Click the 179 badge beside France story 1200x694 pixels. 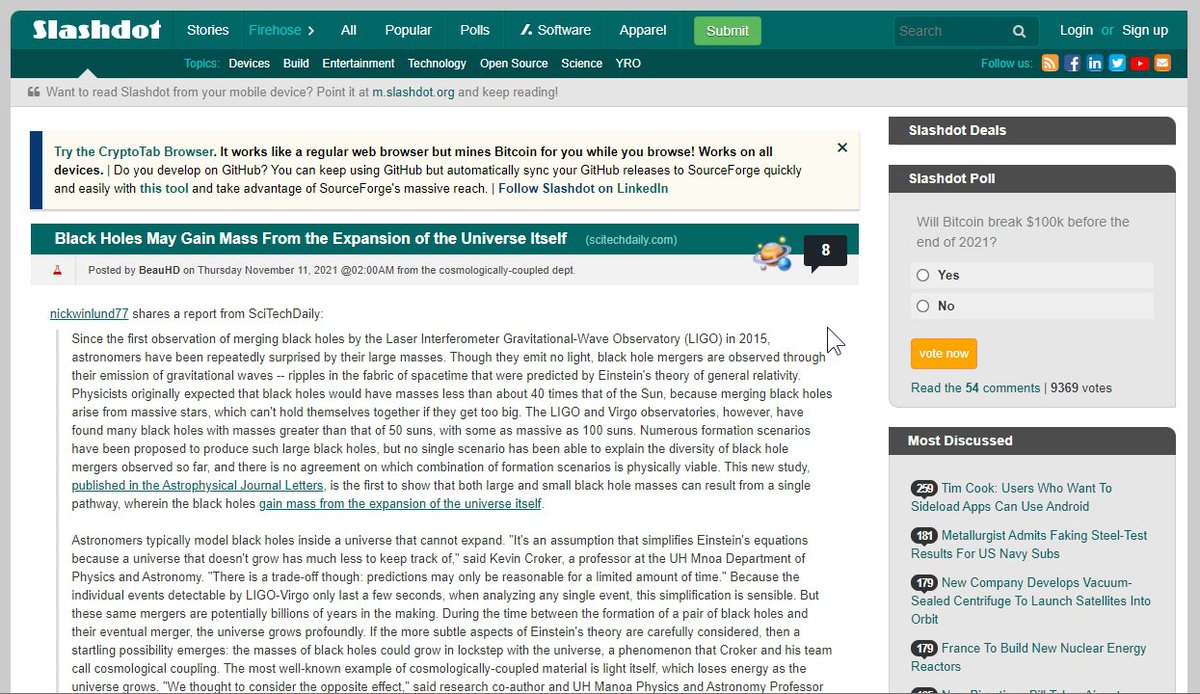(x=924, y=648)
